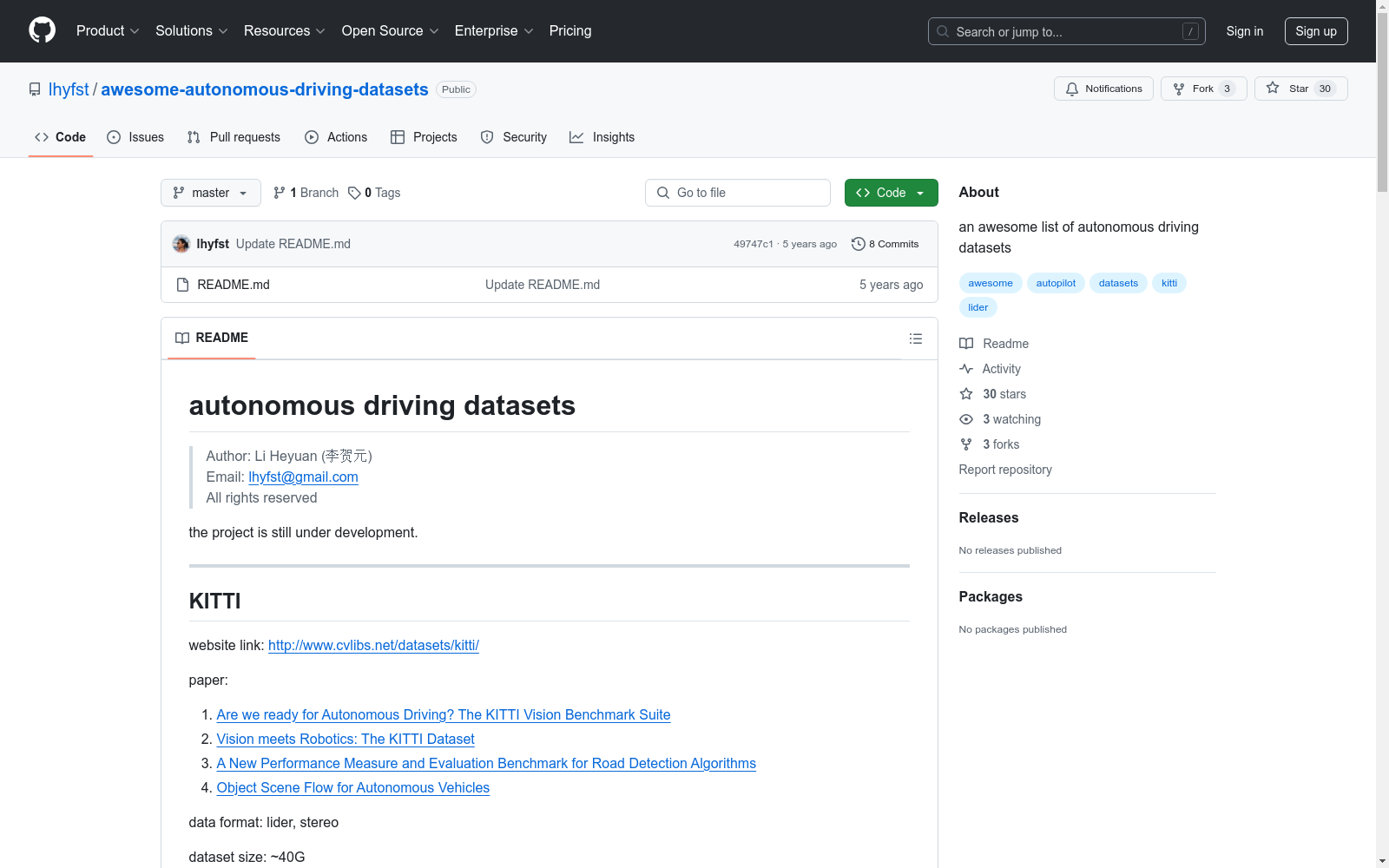Open the KITTI website link

[x=373, y=645]
